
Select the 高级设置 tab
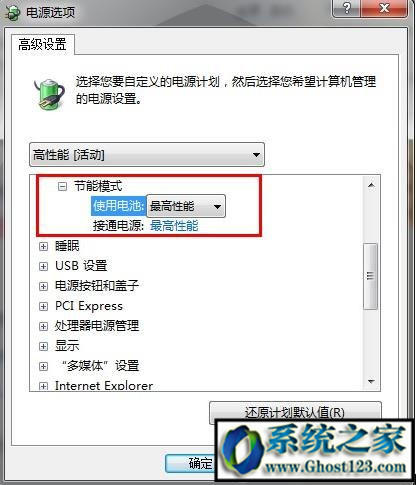[42, 44]
